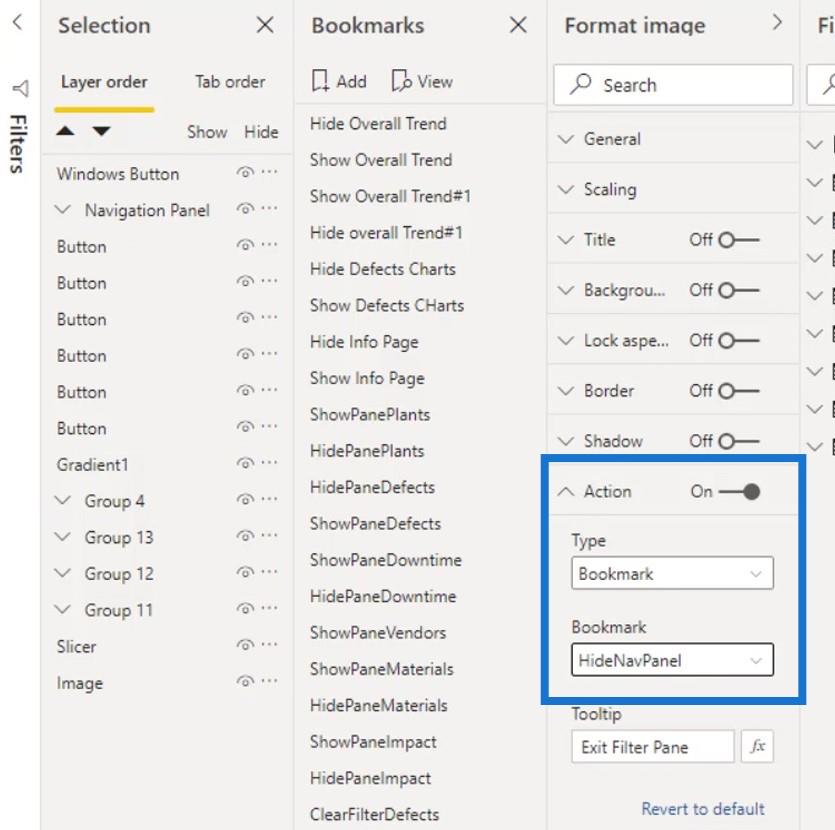Expand the Filters pane with the left arrow
Image resolution: width=835 pixels, height=830 pixels.
click(x=18, y=22)
